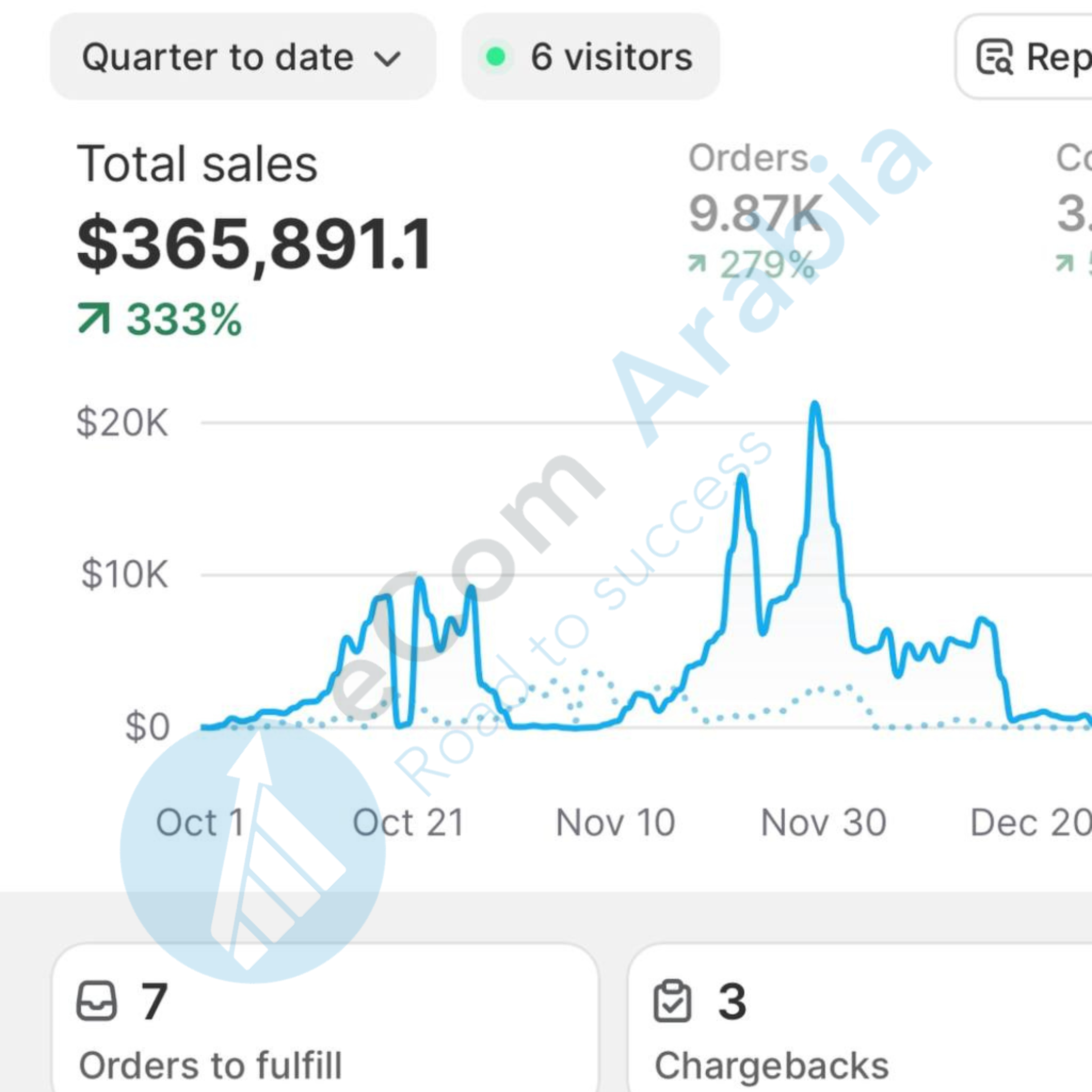Open the Quarter to date dropdown

tap(242, 57)
